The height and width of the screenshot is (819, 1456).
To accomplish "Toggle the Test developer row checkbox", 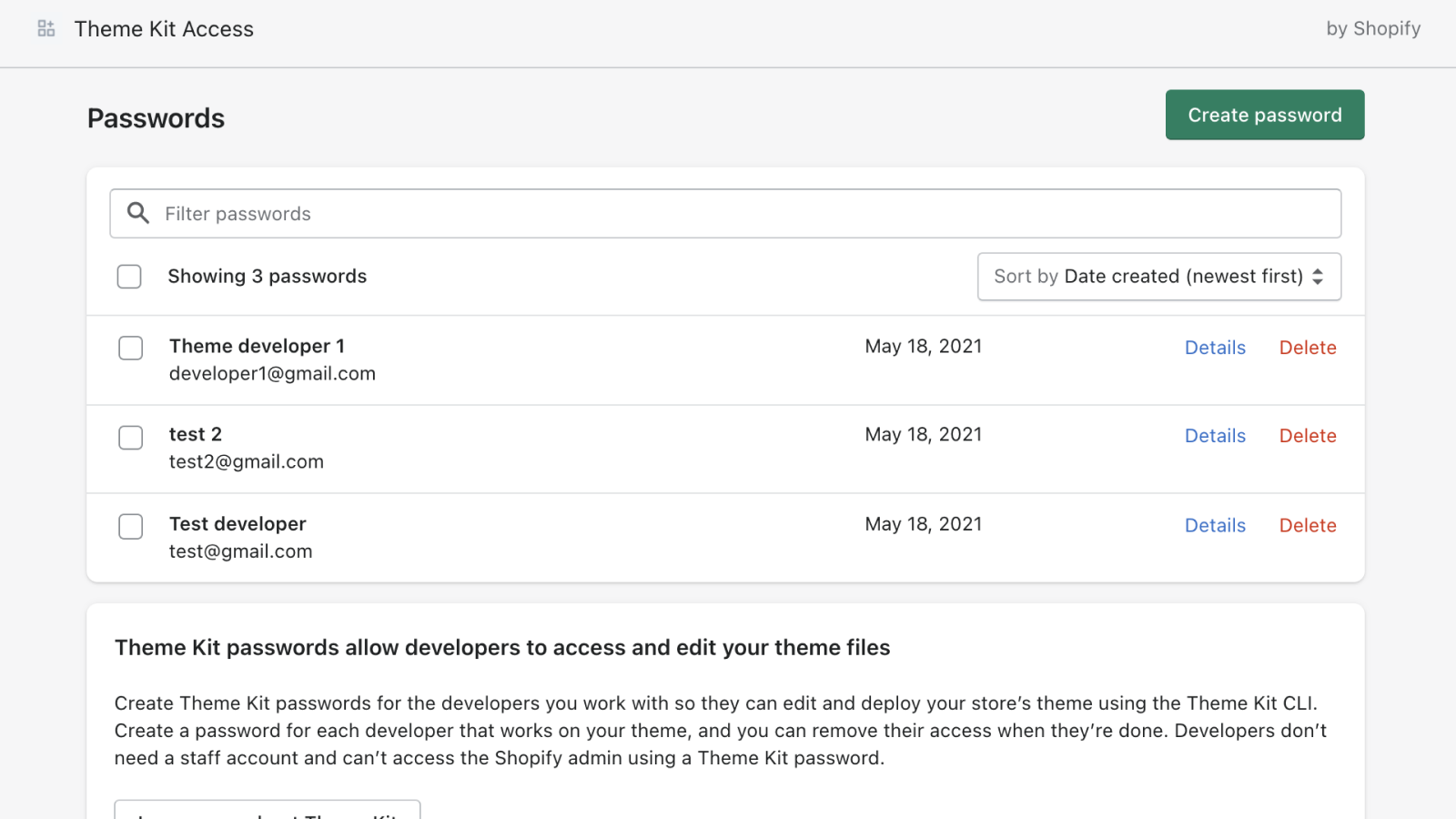I will click(131, 527).
